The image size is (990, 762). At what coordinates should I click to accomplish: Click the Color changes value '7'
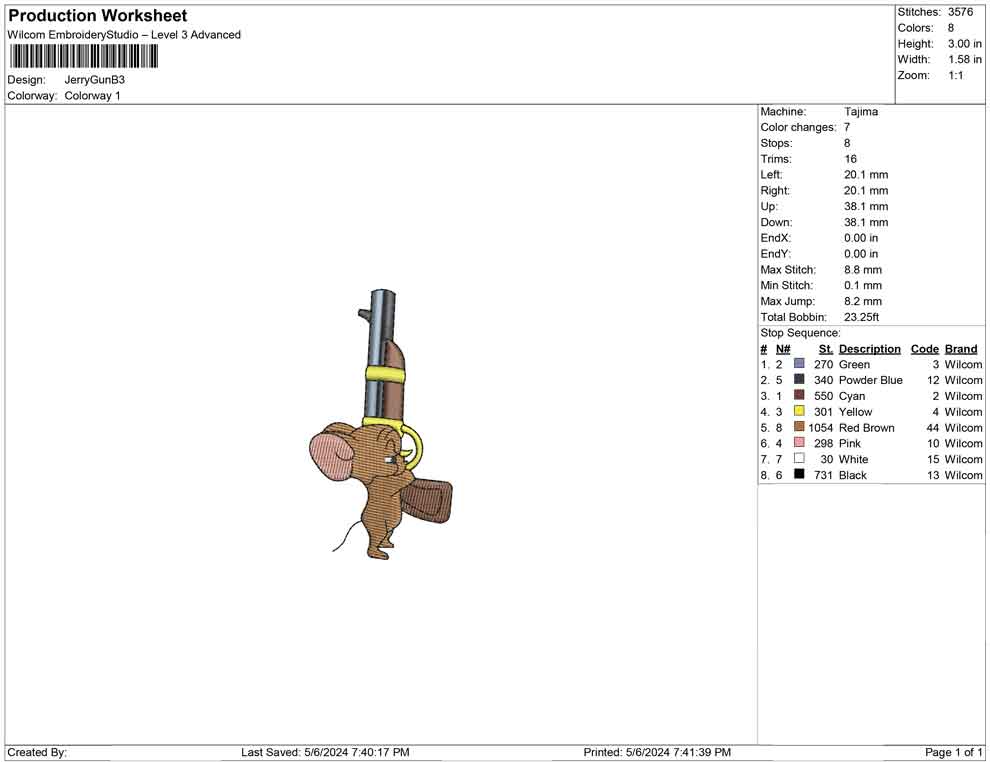pos(847,127)
